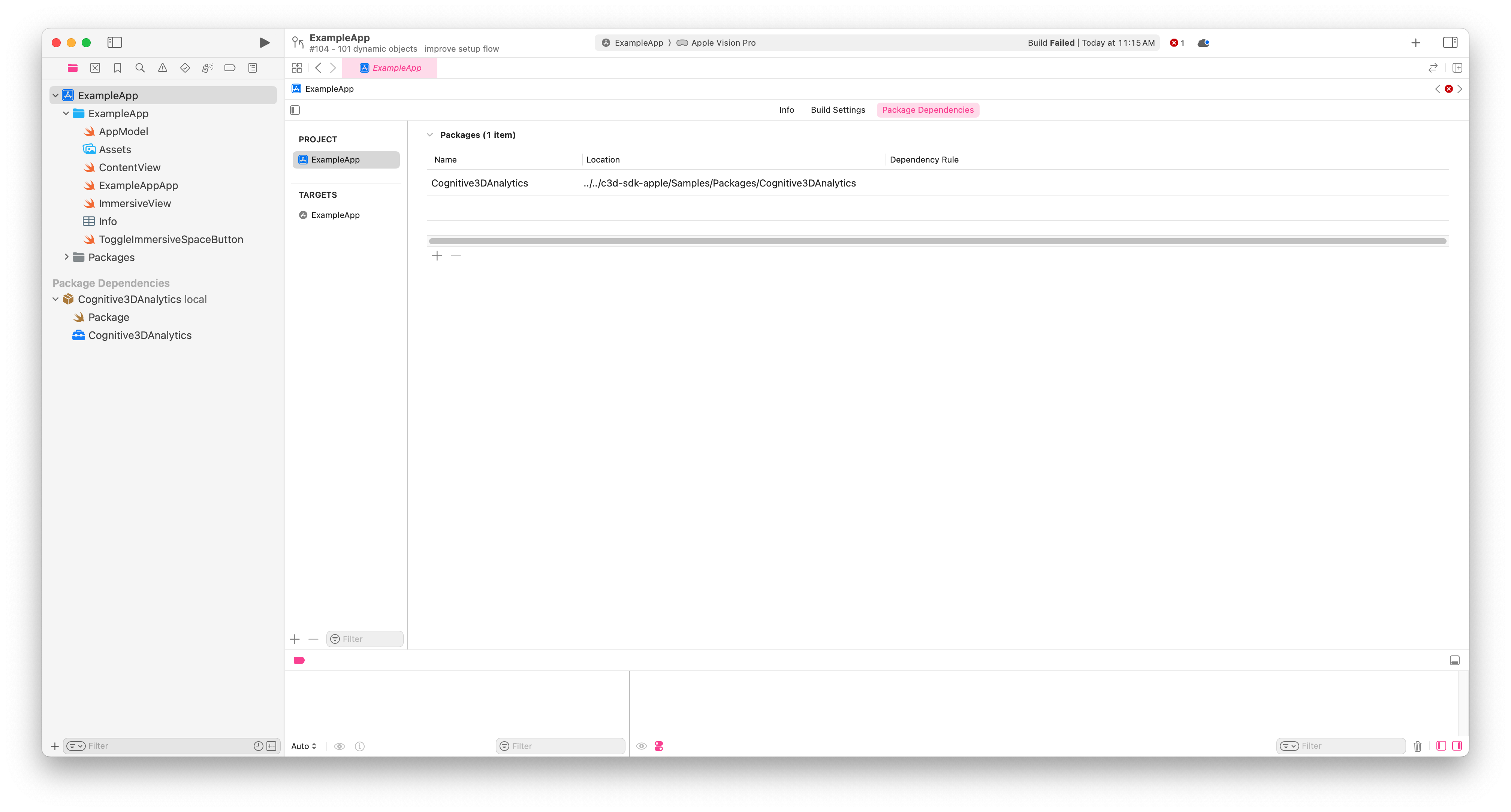Open the Test navigator diamond icon
Viewport: 1511px width, 812px height.
[185, 68]
